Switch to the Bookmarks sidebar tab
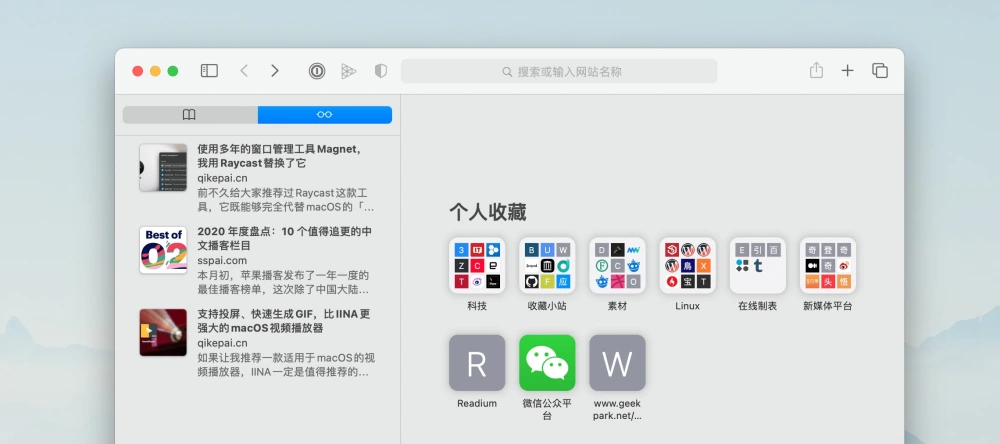Viewport: 1000px width, 444px height. click(x=190, y=115)
